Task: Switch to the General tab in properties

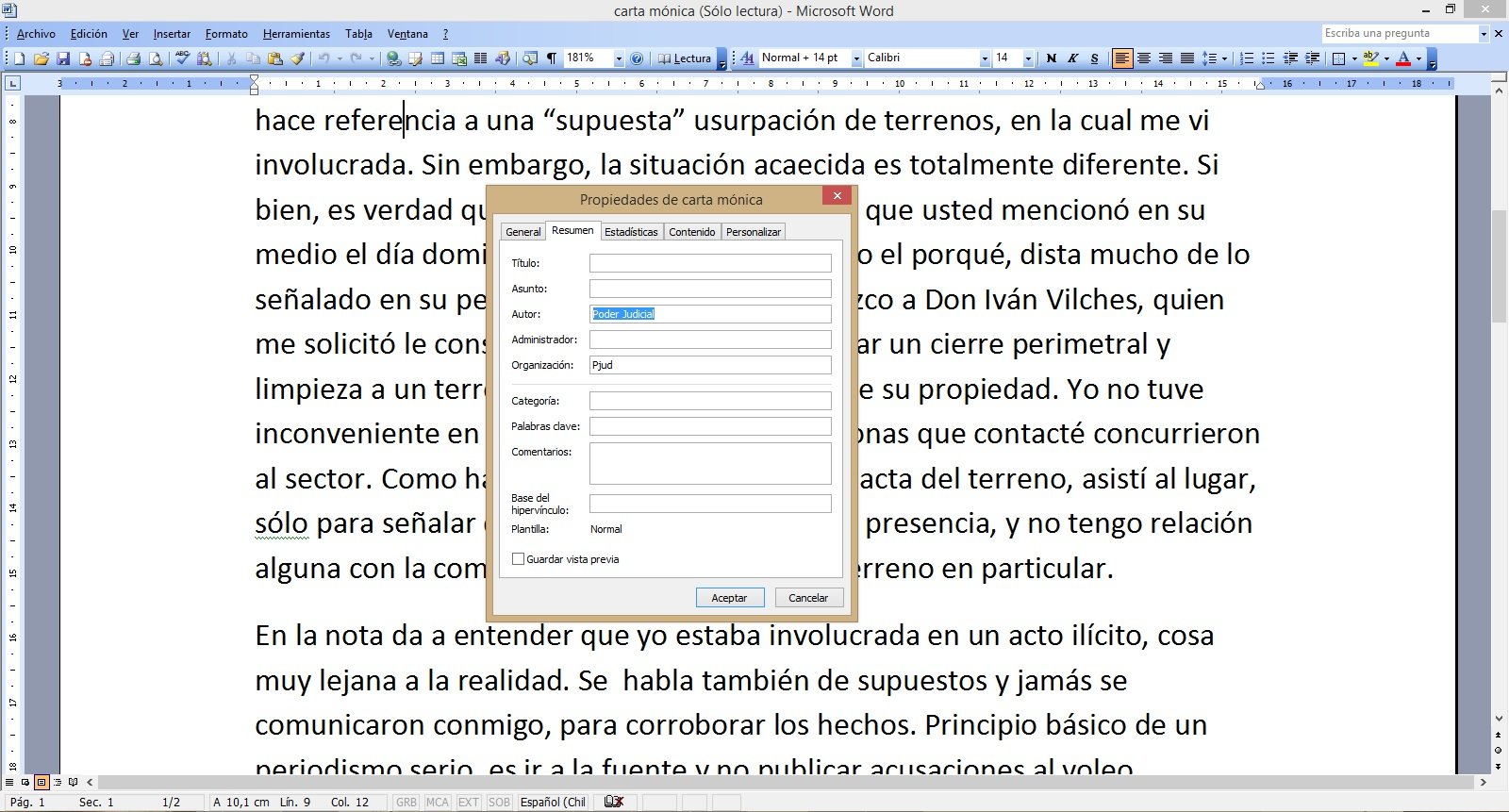Action: coord(523,232)
